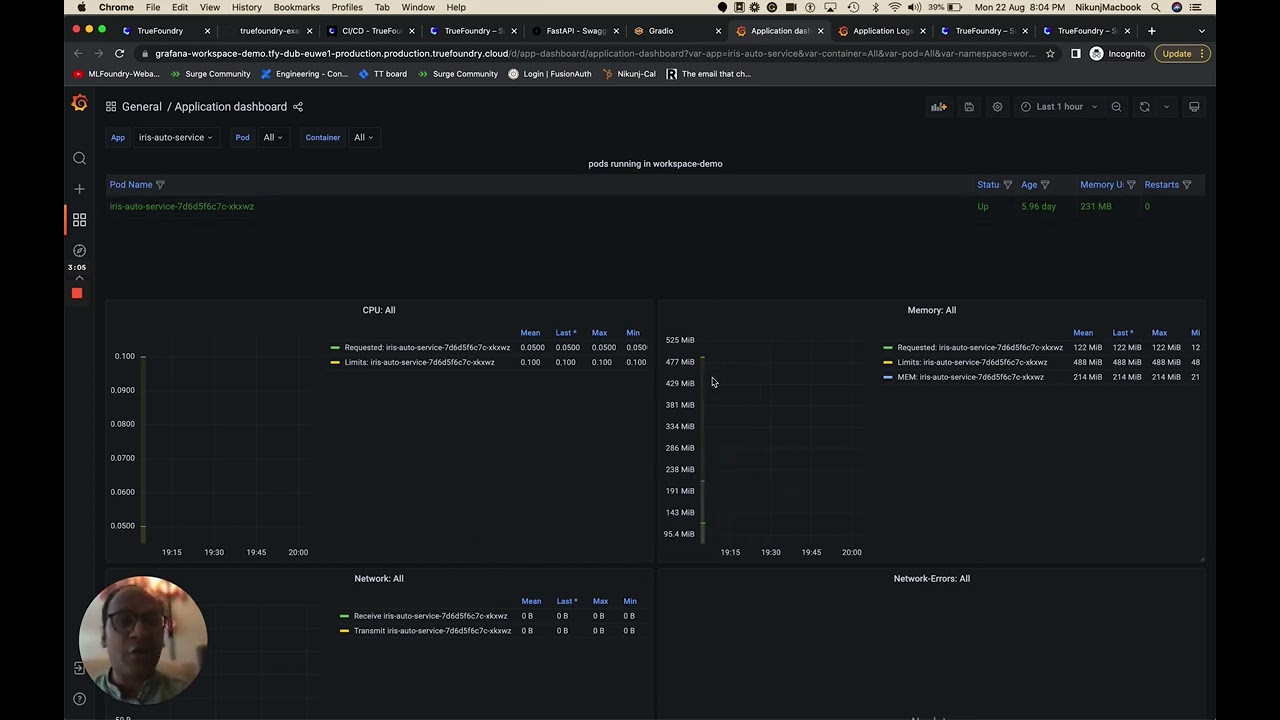
Task: Click the presenter webcam thumbnail
Action: tap(143, 640)
